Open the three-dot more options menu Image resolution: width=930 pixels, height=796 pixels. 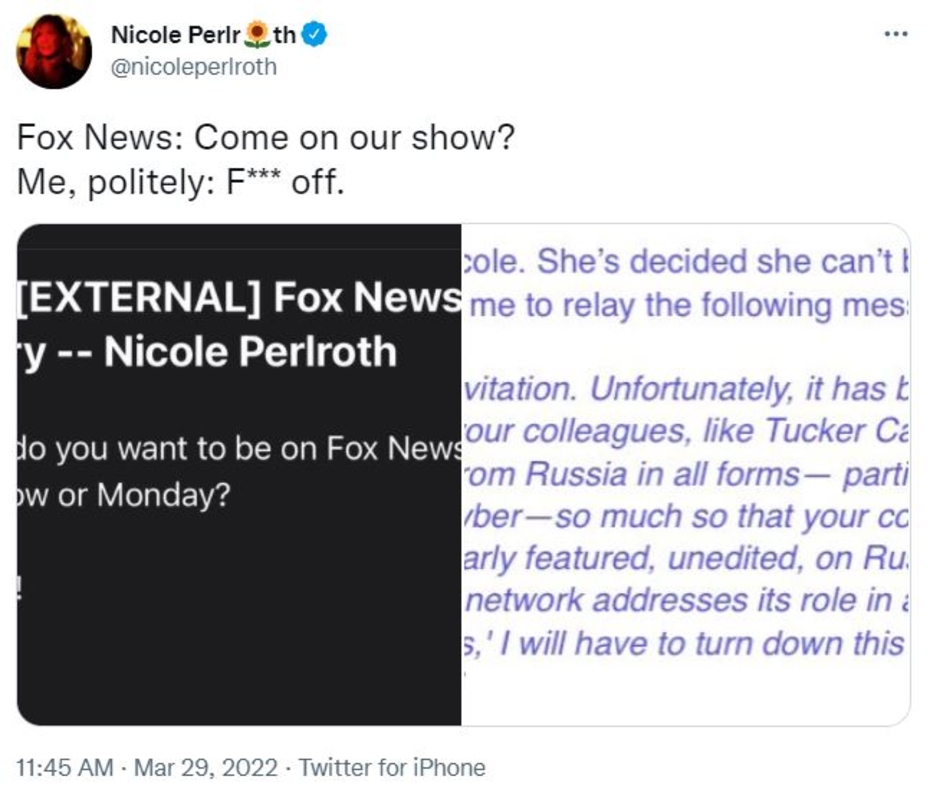click(x=896, y=34)
